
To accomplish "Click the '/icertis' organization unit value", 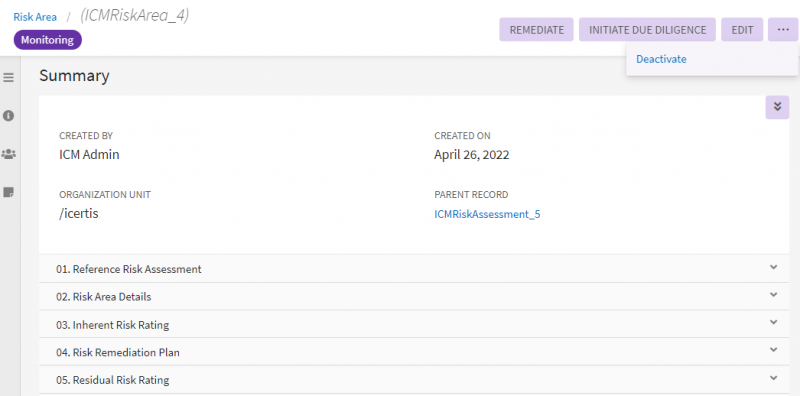I will point(79,213).
